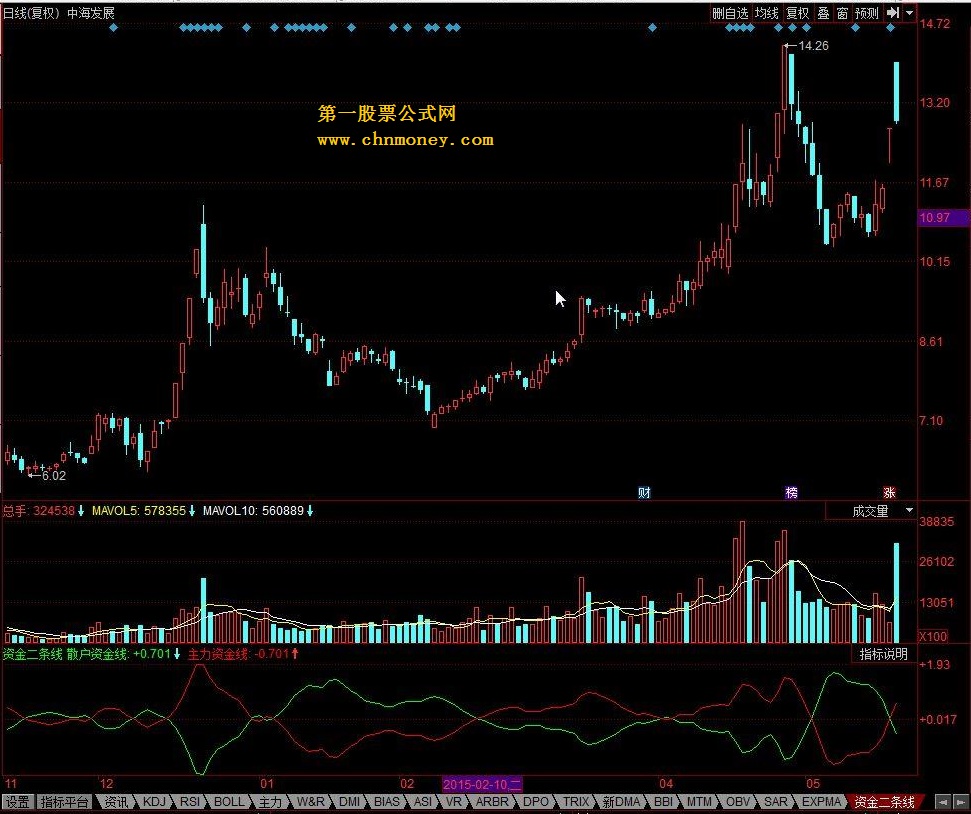
Task: Select the DPO indicator tab
Action: [536, 802]
